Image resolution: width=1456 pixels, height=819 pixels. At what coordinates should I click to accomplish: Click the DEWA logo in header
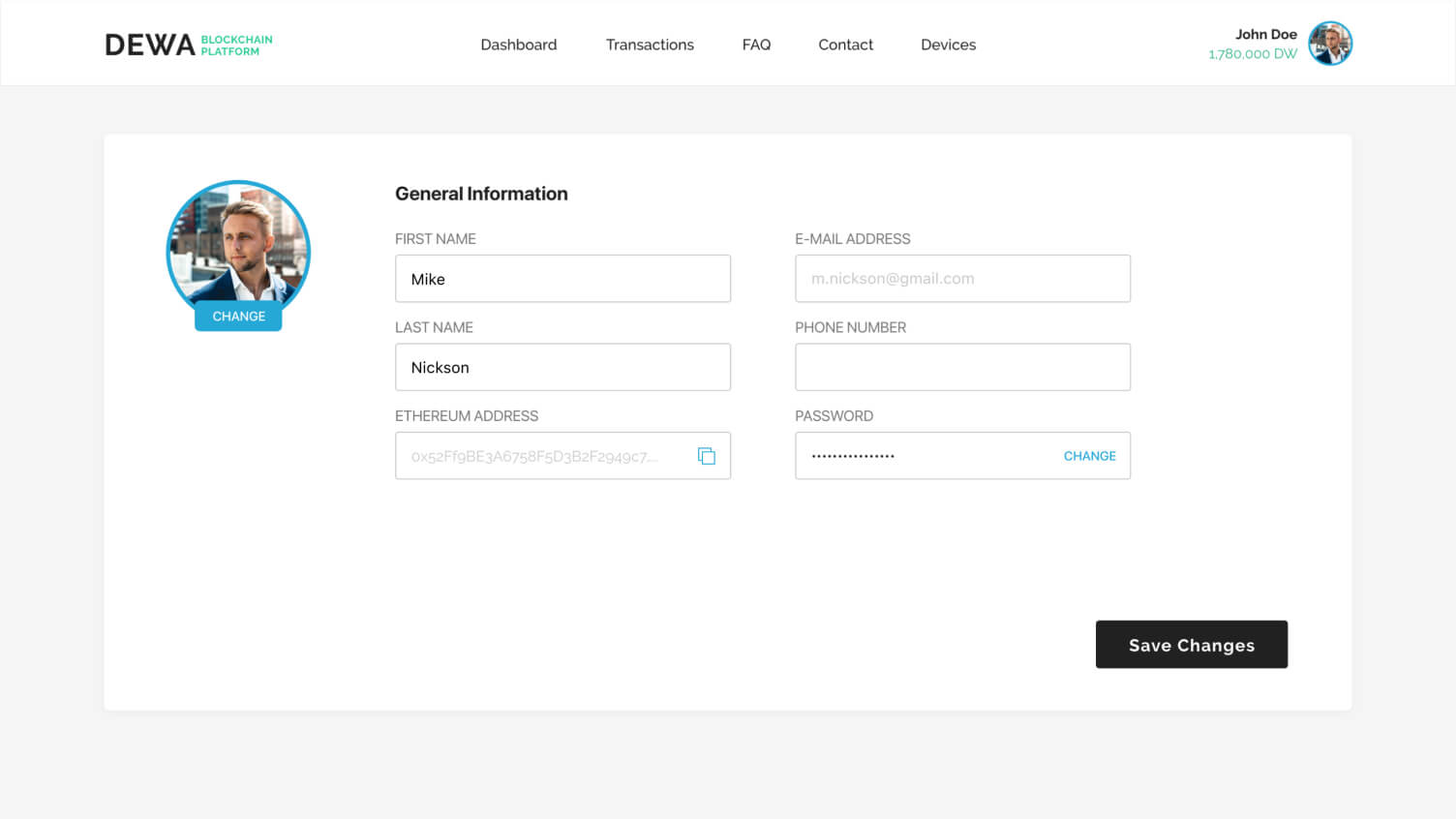click(x=188, y=45)
